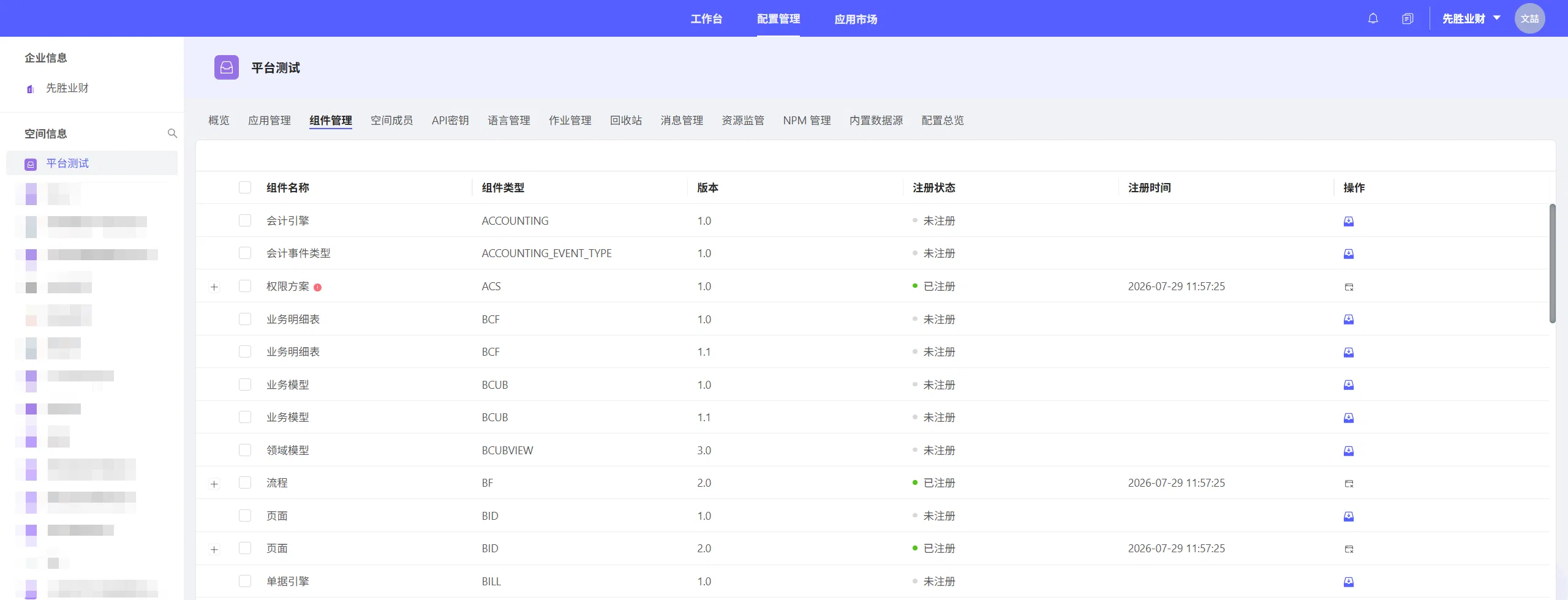Viewport: 1568px width, 600px height.
Task: Register the 会计引擎 component via action icon
Action: [1349, 221]
